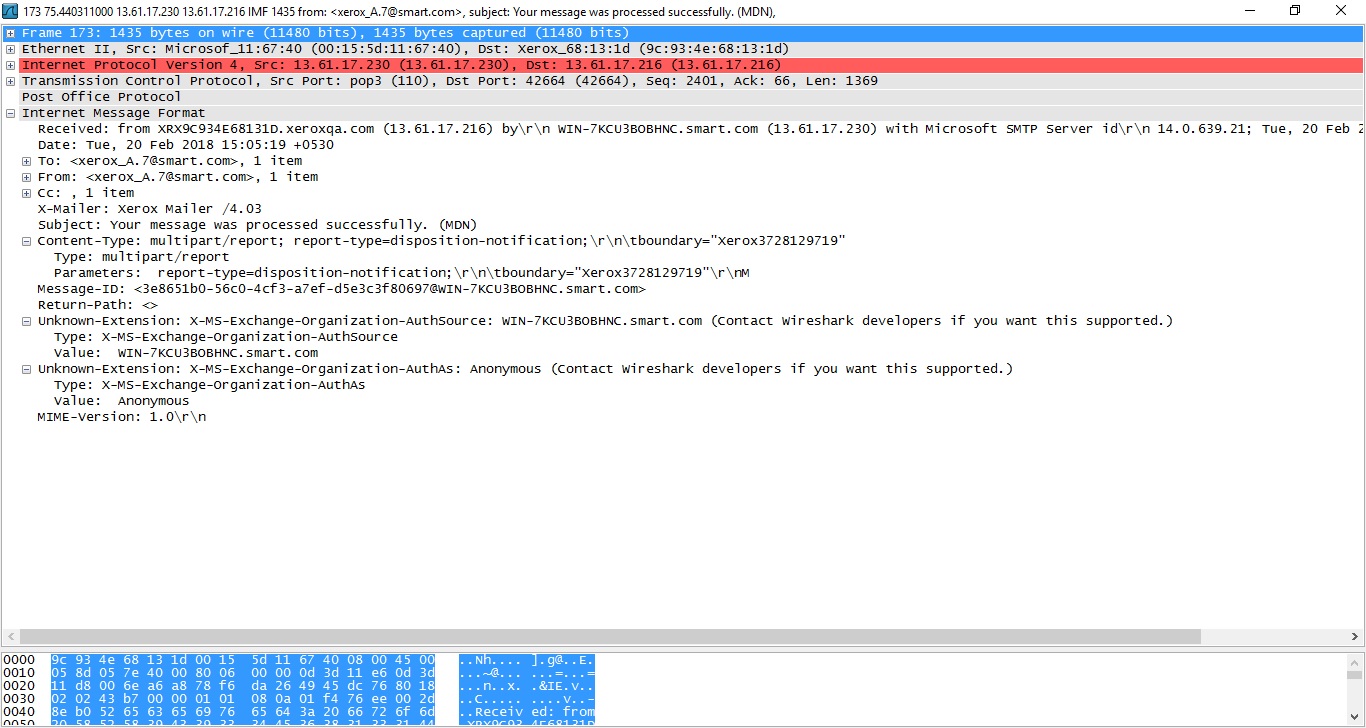Expand the Frame 173 tree node

[10, 33]
